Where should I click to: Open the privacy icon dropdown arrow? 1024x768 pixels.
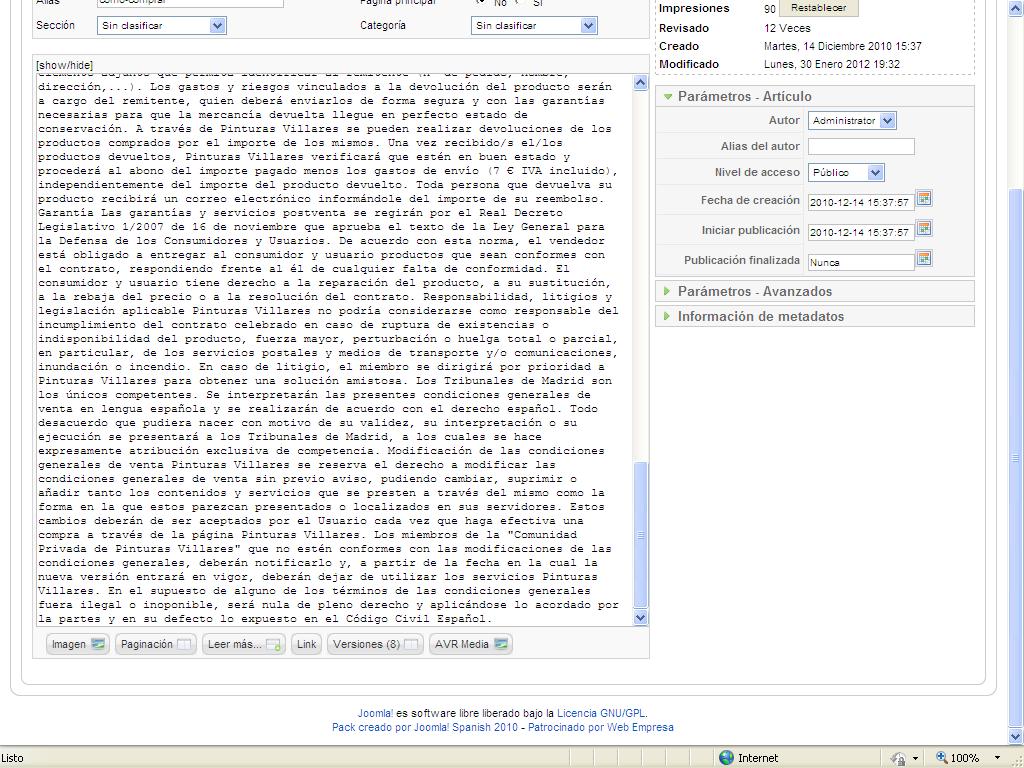pos(915,758)
